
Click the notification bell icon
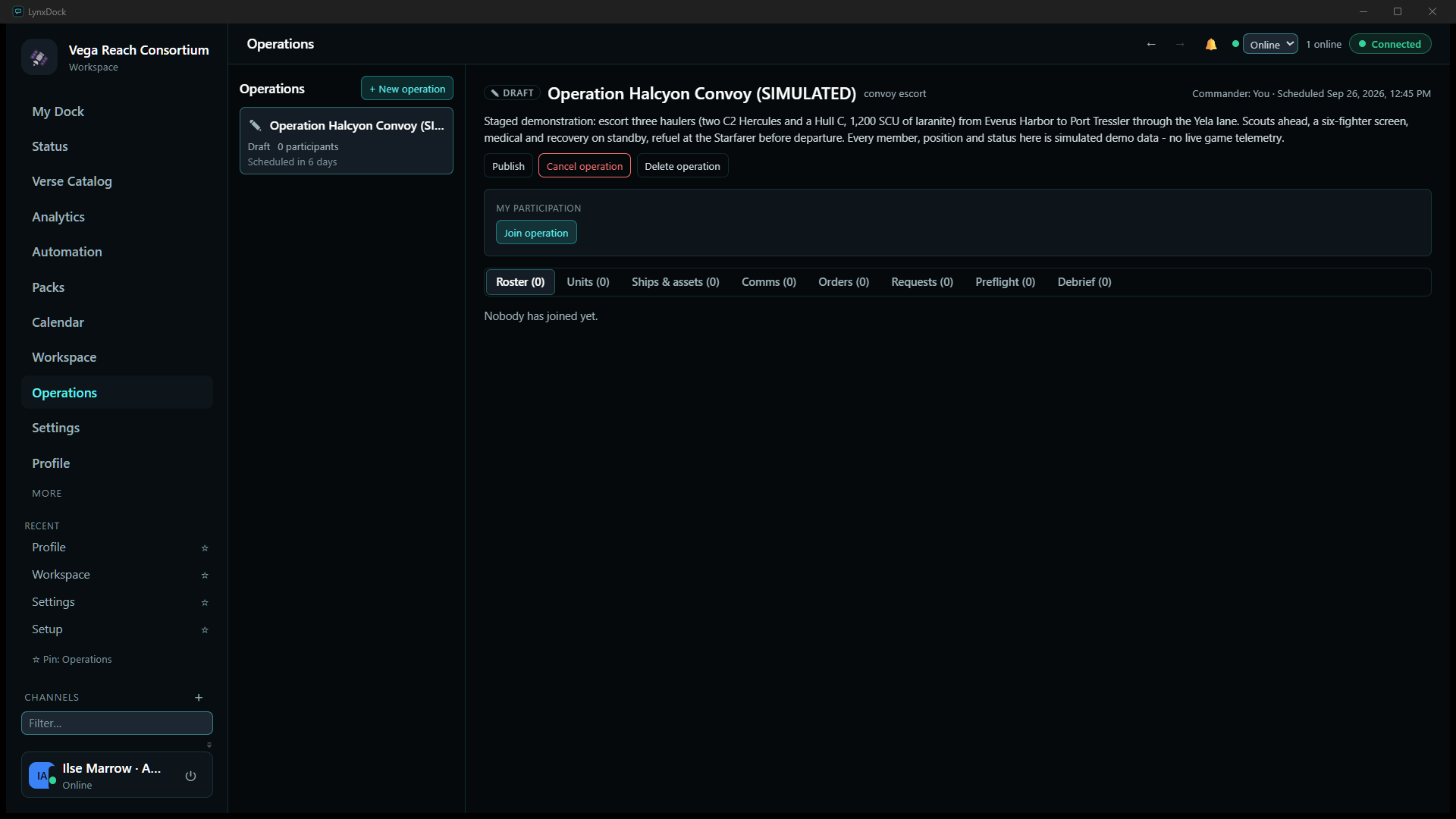[x=1211, y=45]
